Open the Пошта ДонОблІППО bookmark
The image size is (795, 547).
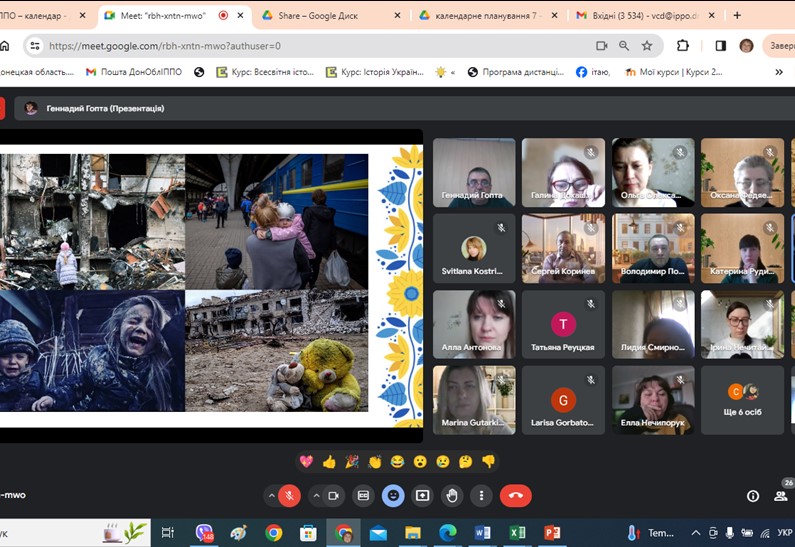click(x=134, y=72)
